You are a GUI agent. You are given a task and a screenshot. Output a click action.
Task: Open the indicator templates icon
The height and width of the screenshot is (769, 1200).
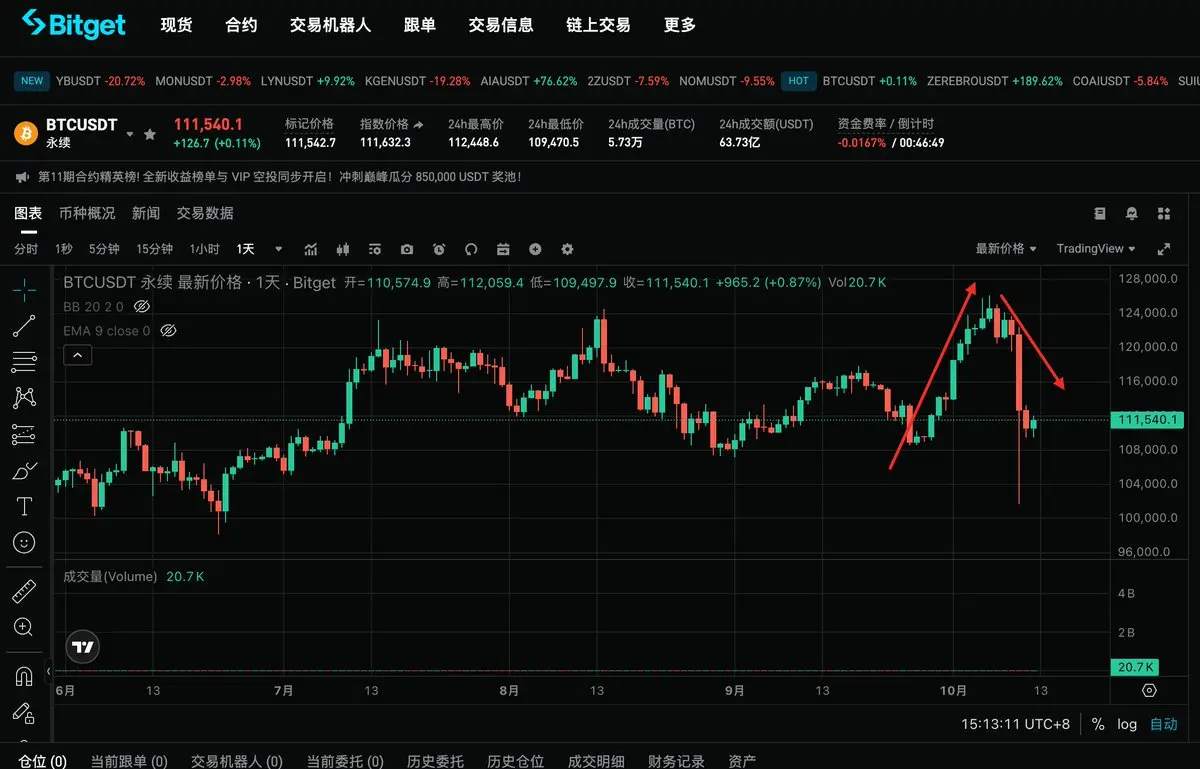375,249
